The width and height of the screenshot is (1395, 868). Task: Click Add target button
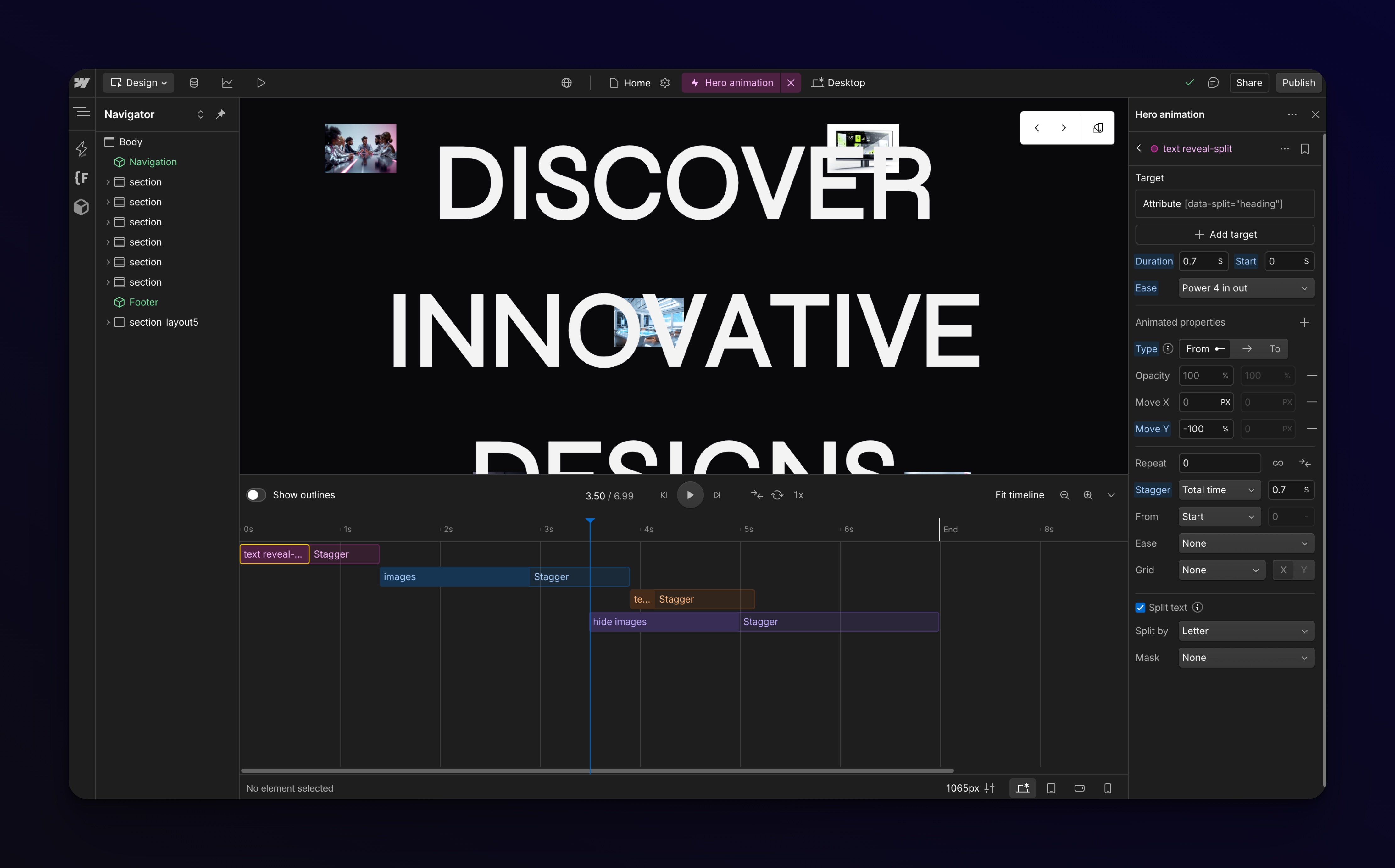[x=1225, y=234]
